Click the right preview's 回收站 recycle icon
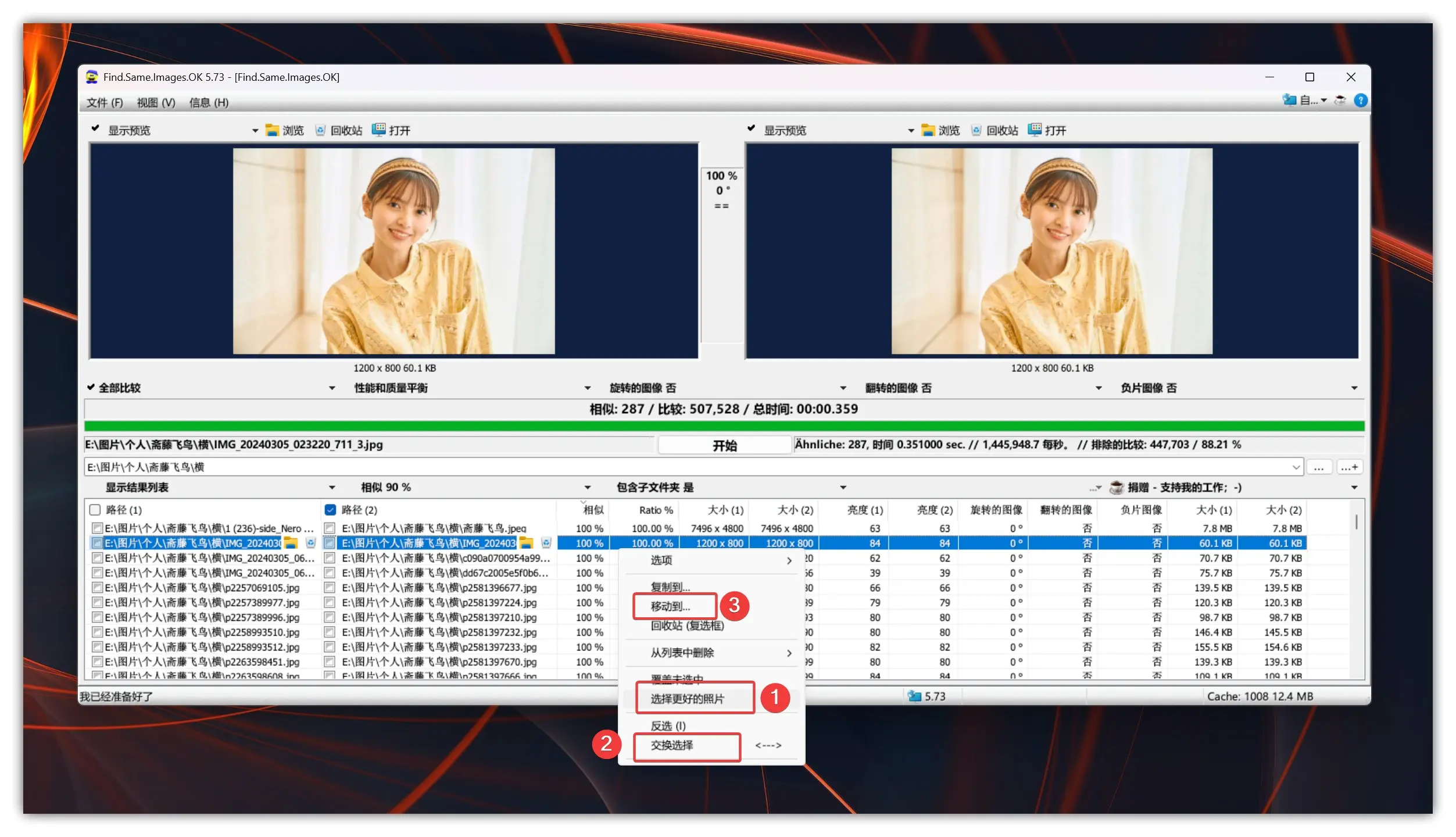 click(976, 130)
